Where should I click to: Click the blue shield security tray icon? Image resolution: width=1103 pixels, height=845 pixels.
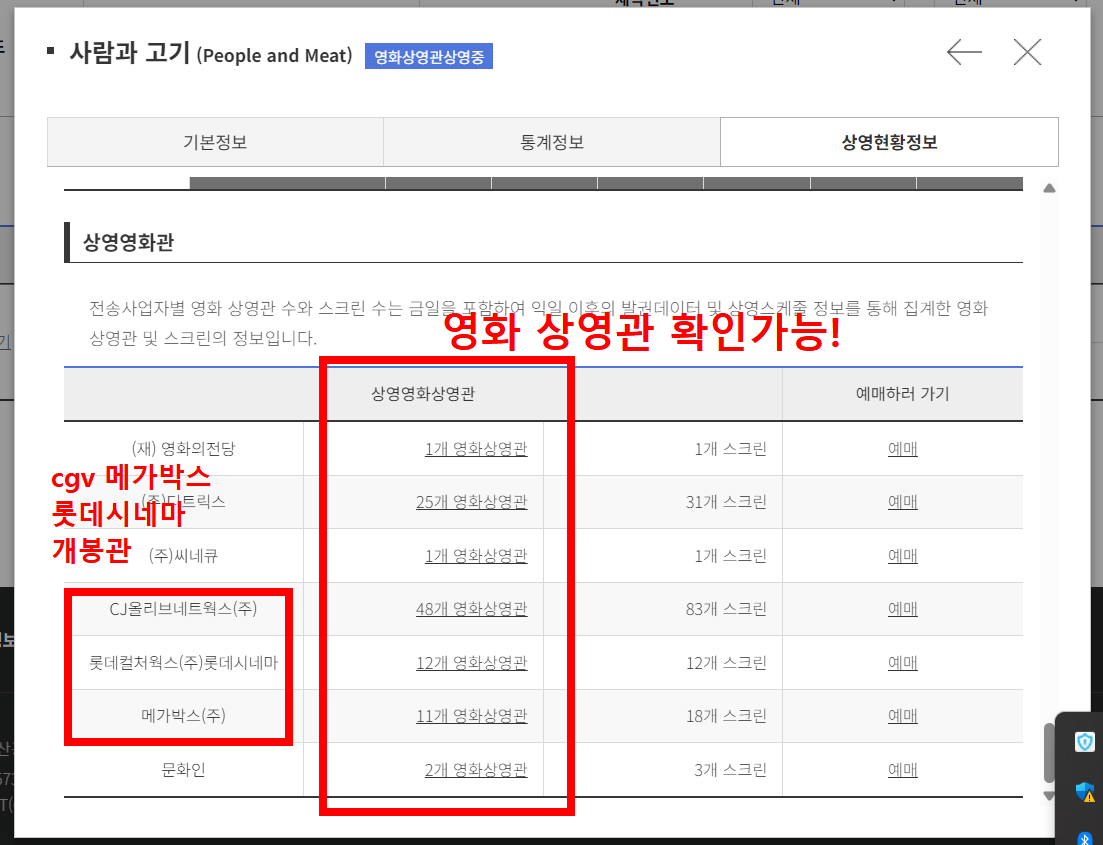point(1085,742)
